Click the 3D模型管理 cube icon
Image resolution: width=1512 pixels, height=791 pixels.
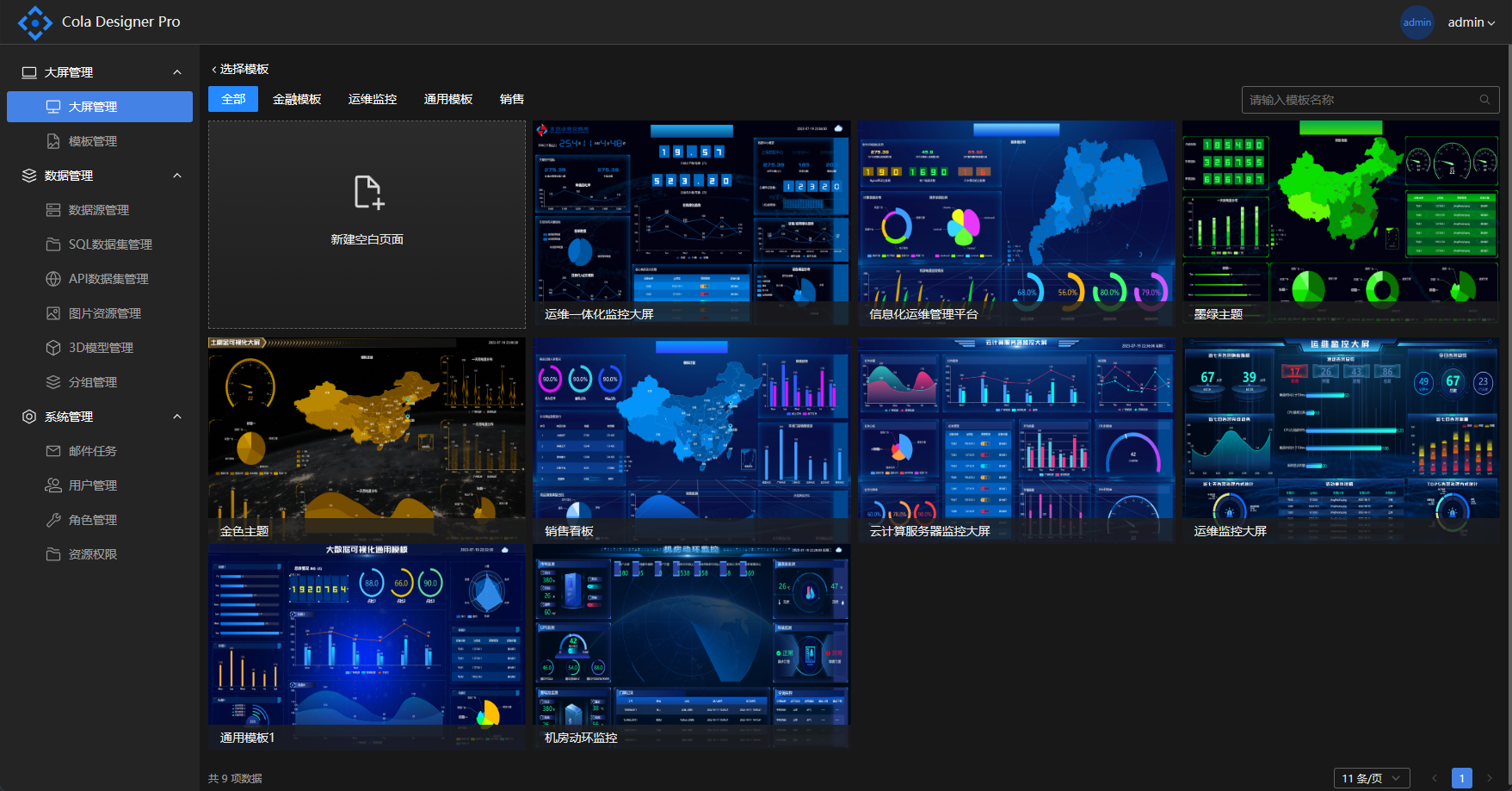pos(53,348)
